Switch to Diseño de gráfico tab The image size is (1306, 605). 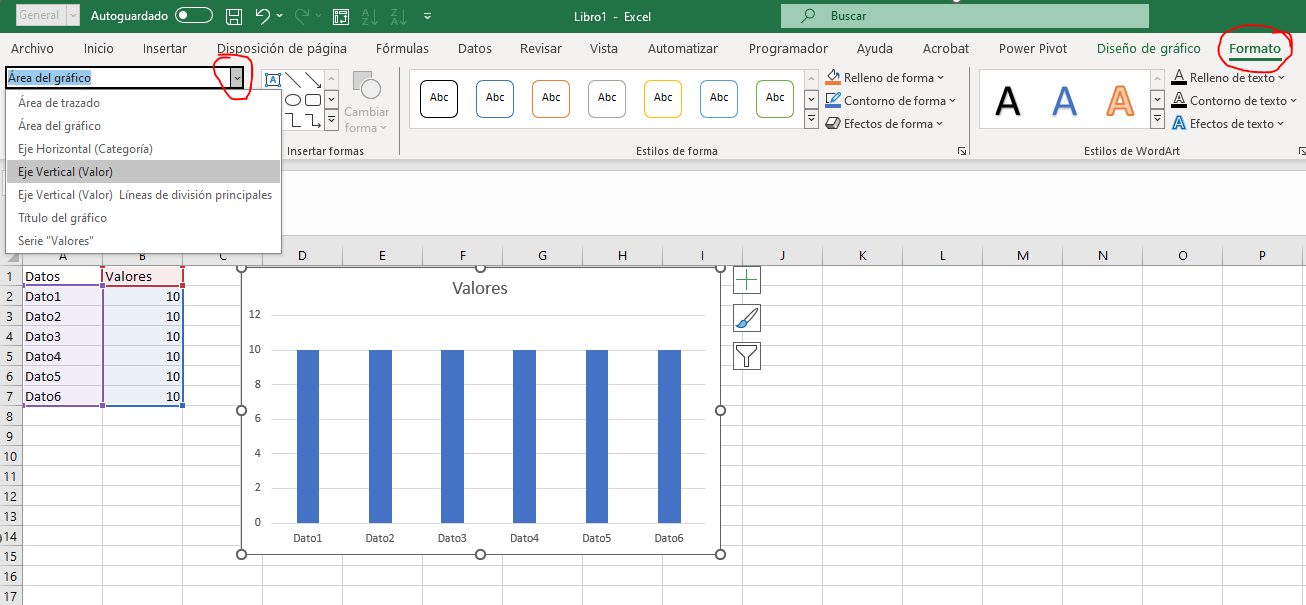click(1148, 48)
